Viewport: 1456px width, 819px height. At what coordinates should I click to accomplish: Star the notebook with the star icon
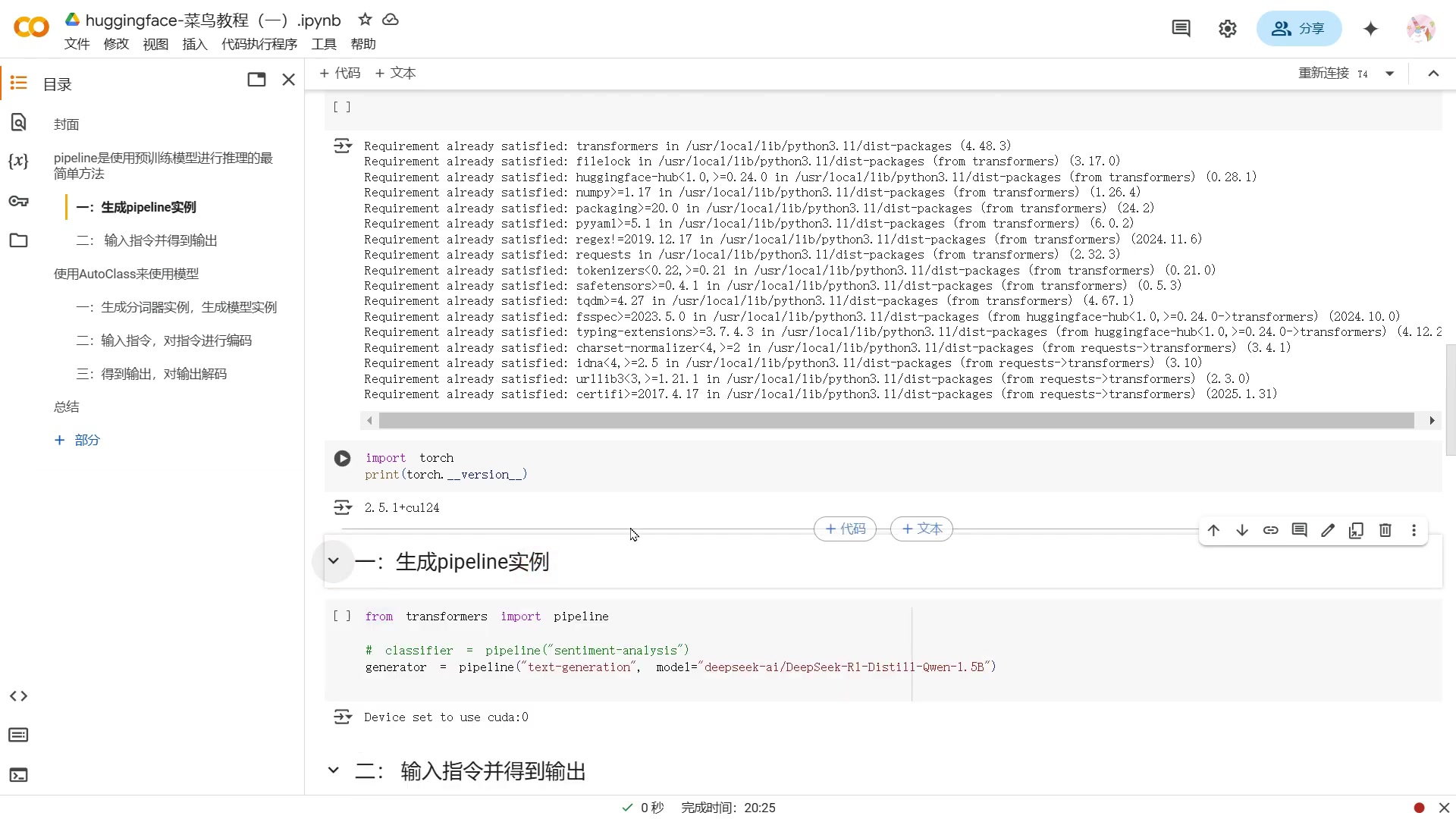tap(365, 20)
